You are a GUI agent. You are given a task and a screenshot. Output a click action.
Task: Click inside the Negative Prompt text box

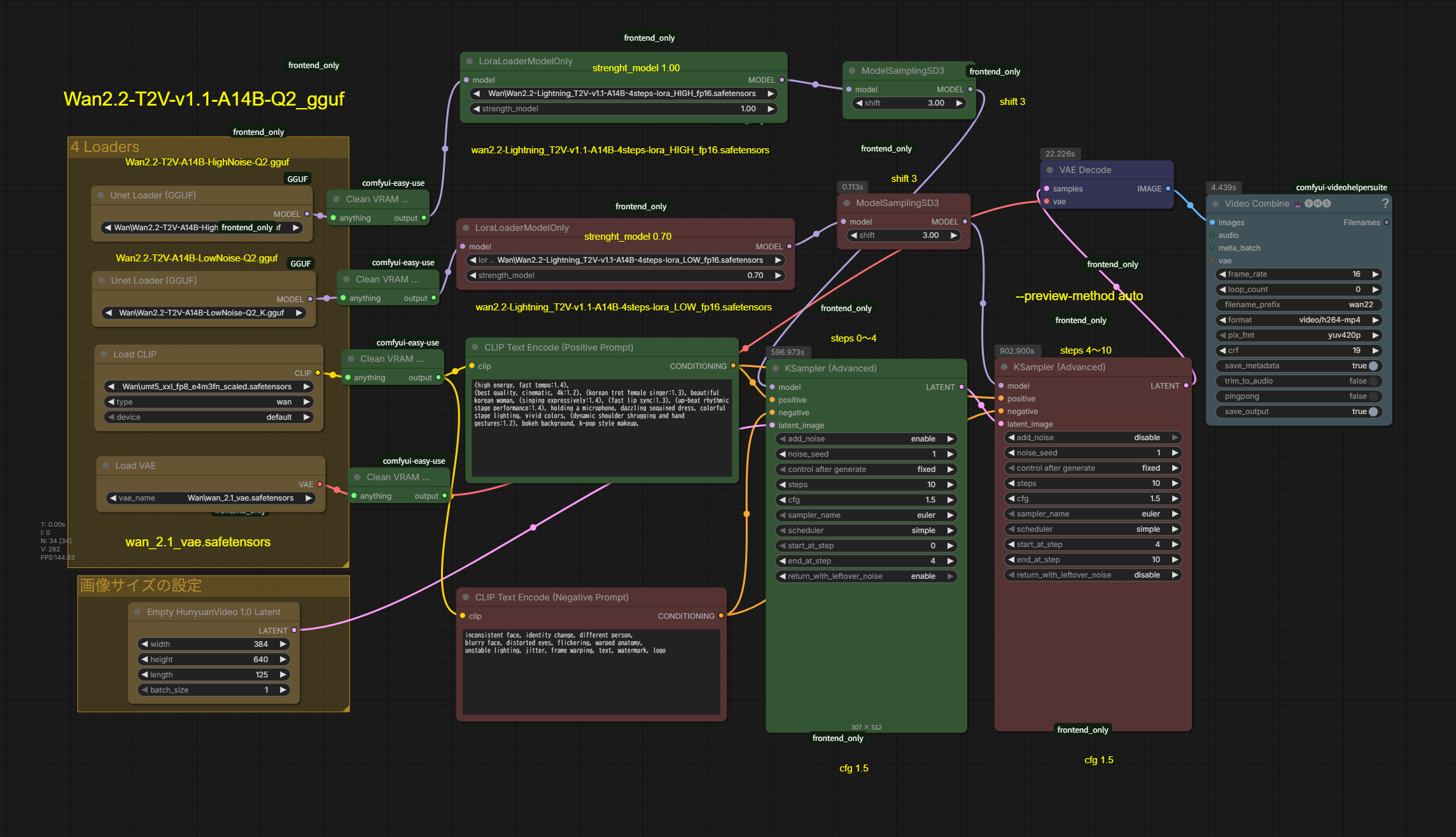click(x=591, y=674)
